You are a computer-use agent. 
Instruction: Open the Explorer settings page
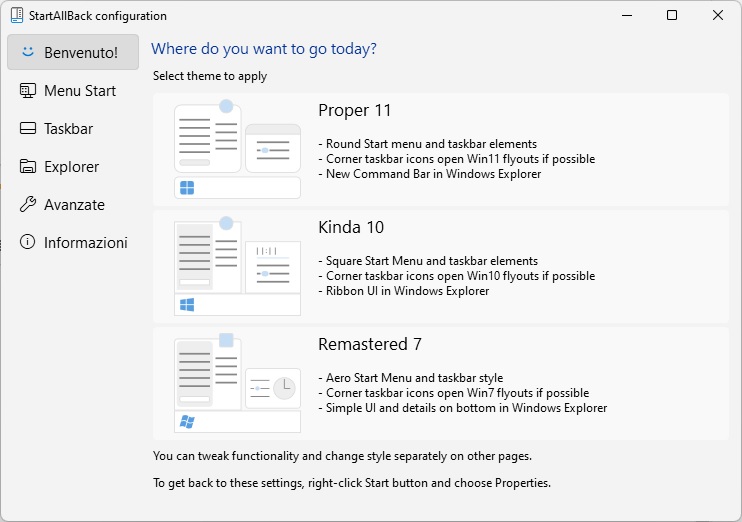(73, 167)
